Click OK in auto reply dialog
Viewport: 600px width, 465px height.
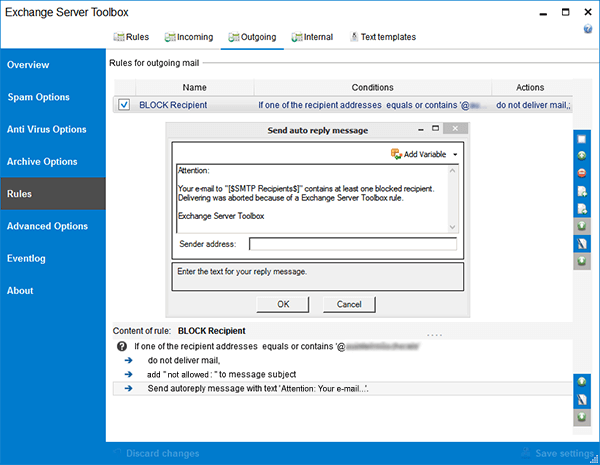[x=283, y=304]
